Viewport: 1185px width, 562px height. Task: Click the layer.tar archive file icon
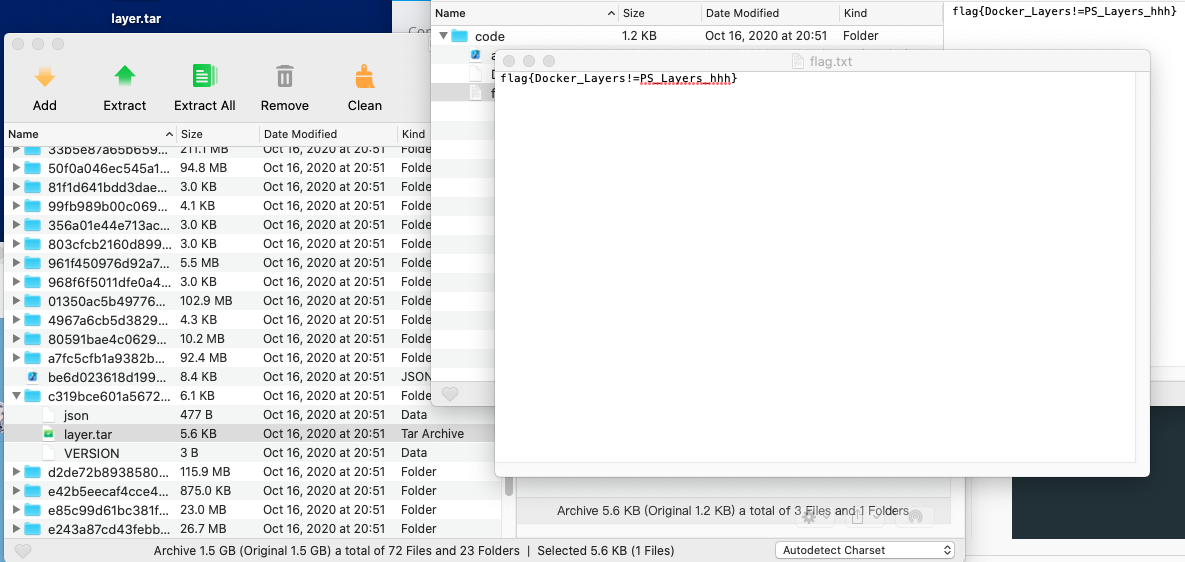click(48, 434)
